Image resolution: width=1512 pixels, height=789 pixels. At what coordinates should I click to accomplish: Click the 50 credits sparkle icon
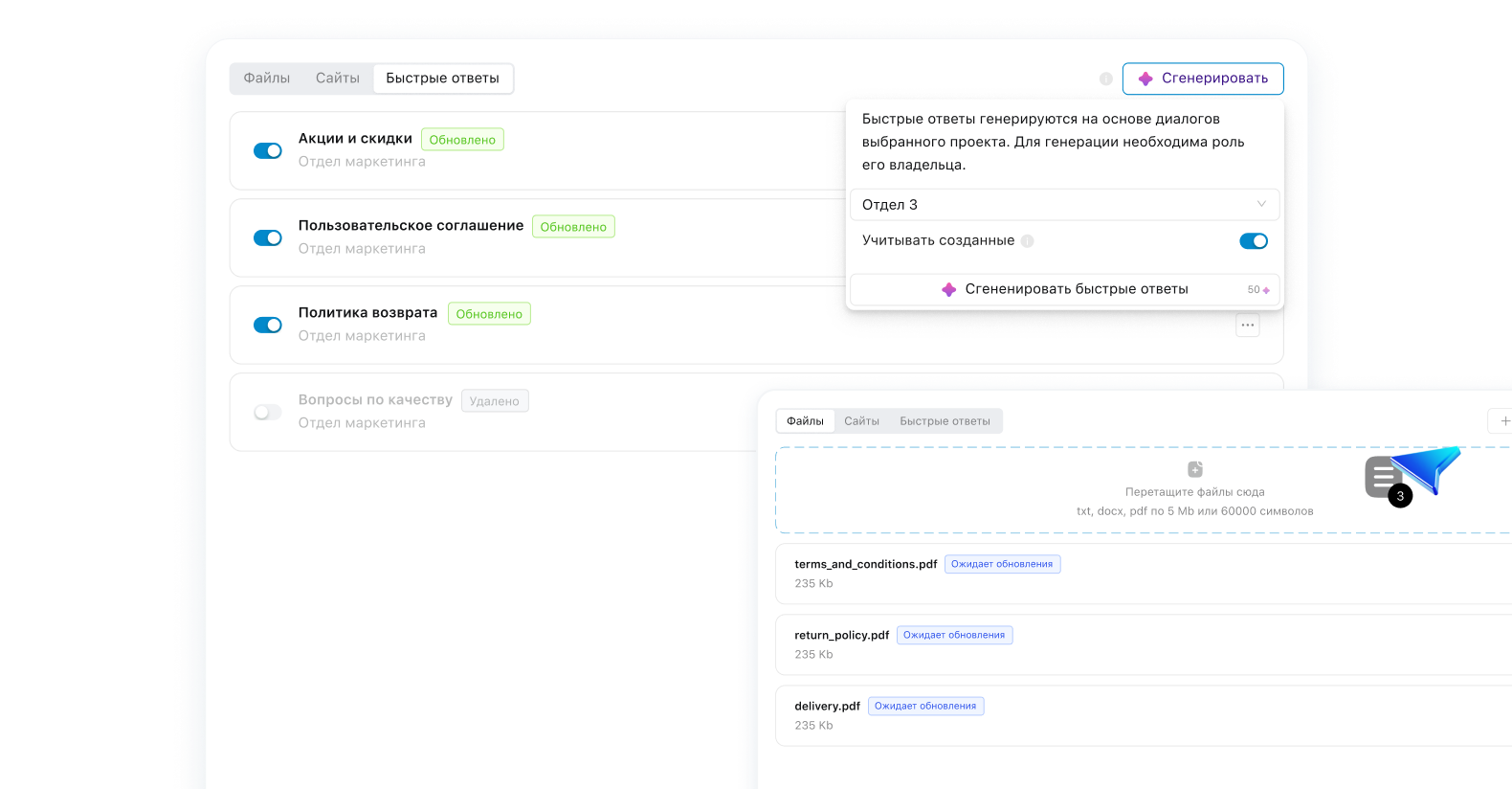tap(1265, 290)
